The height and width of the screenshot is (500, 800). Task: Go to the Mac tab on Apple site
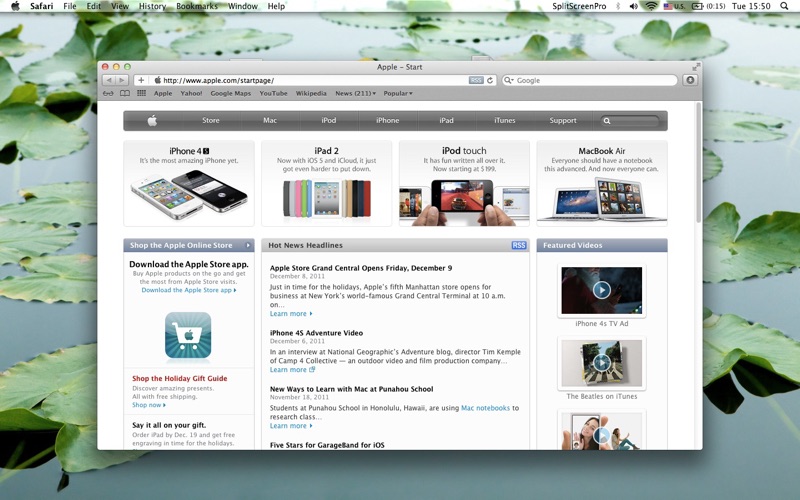[x=270, y=120]
